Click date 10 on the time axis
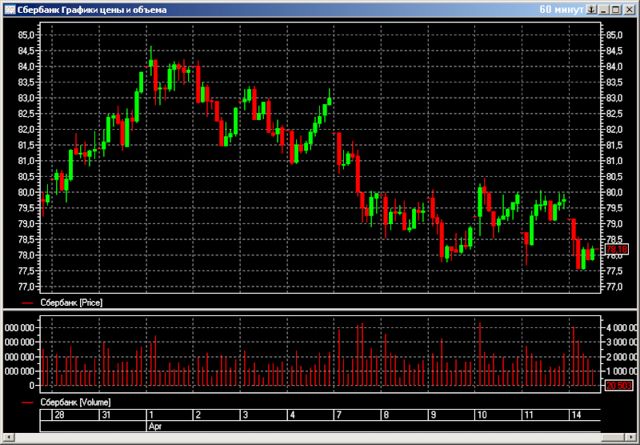The height and width of the screenshot is (445, 640). pyautogui.click(x=481, y=414)
